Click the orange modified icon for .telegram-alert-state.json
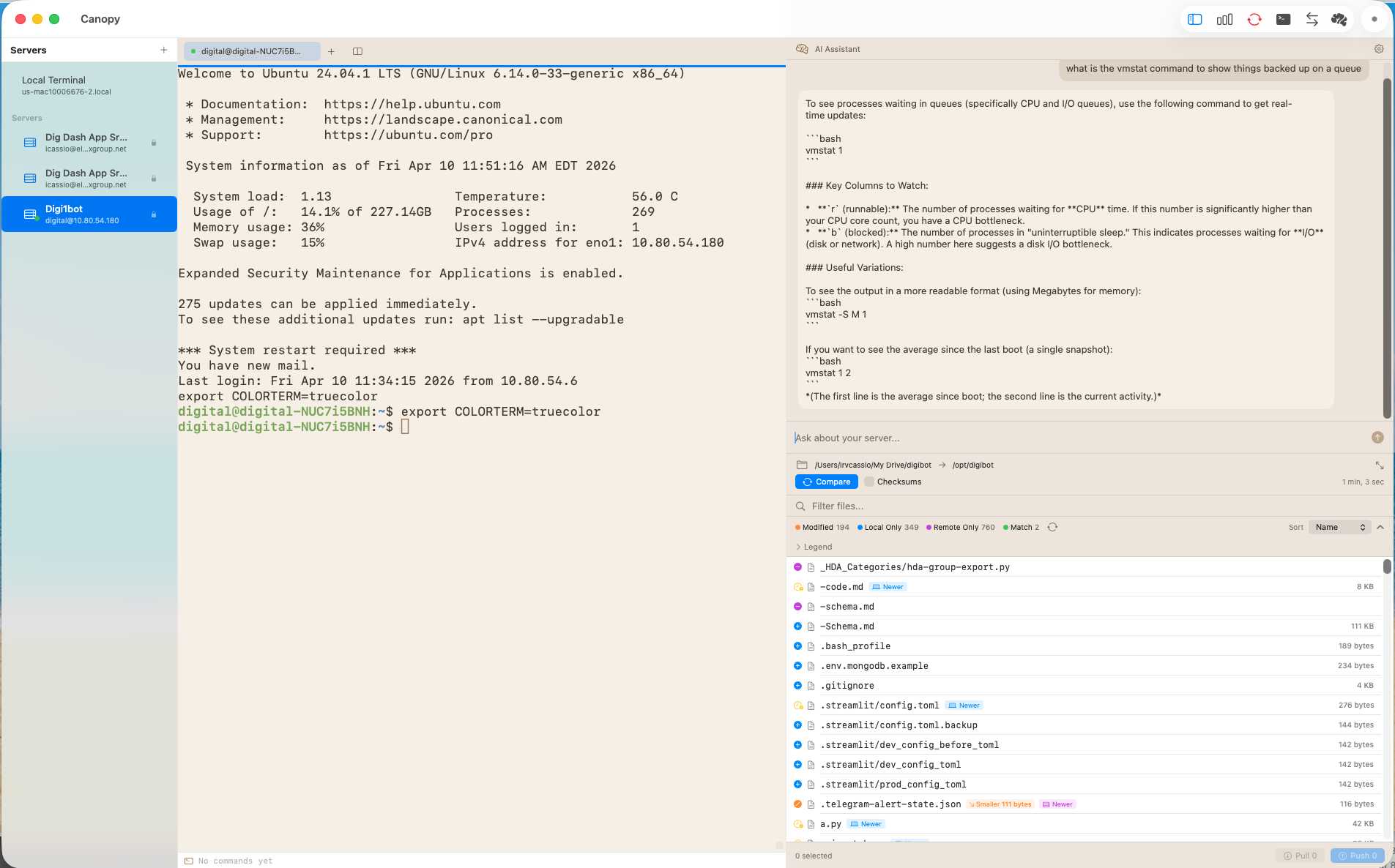 [x=798, y=804]
